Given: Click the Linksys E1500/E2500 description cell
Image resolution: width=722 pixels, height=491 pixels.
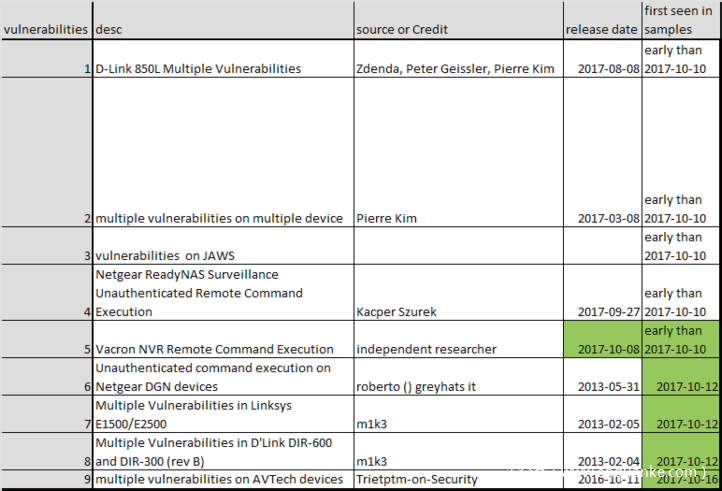Looking at the screenshot, I should coord(223,414).
